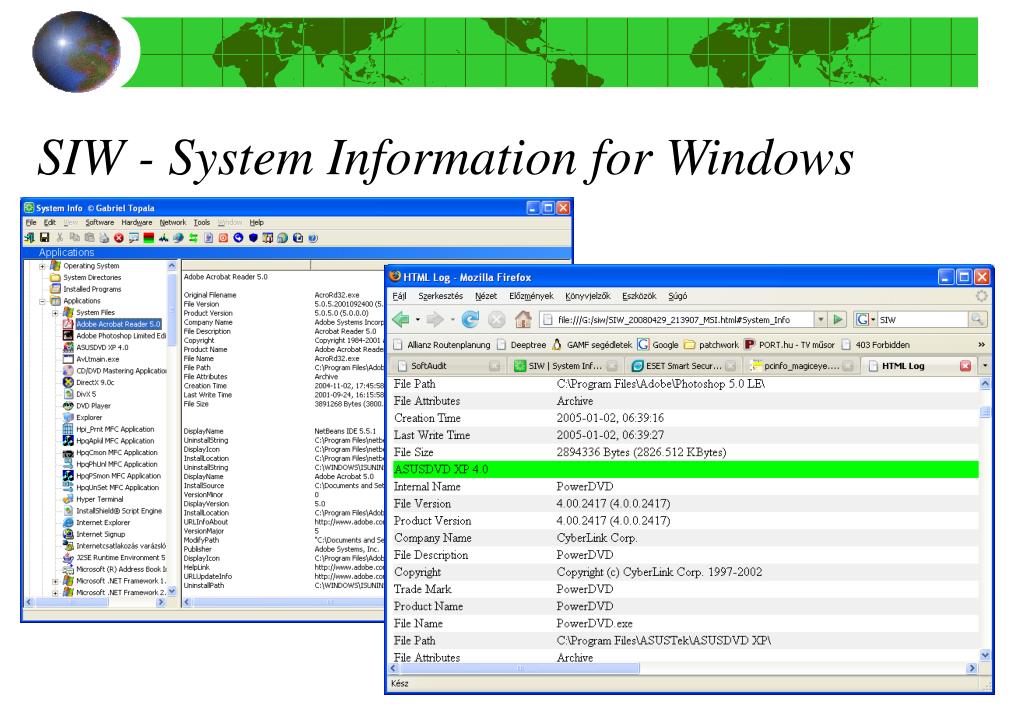
Task: Select Installed Programs in the System Info tree
Action: (92, 289)
